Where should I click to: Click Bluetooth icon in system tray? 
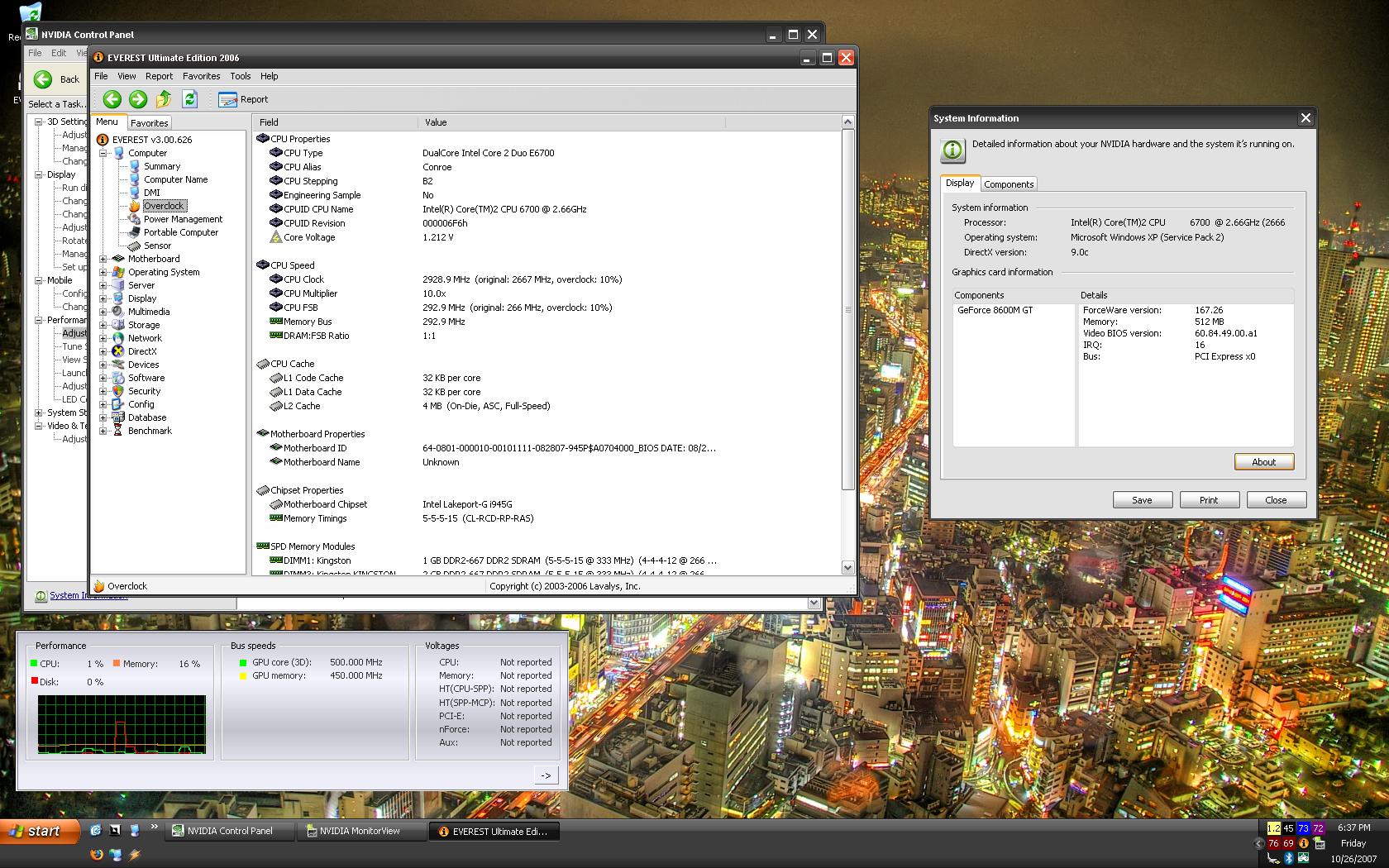1288,859
